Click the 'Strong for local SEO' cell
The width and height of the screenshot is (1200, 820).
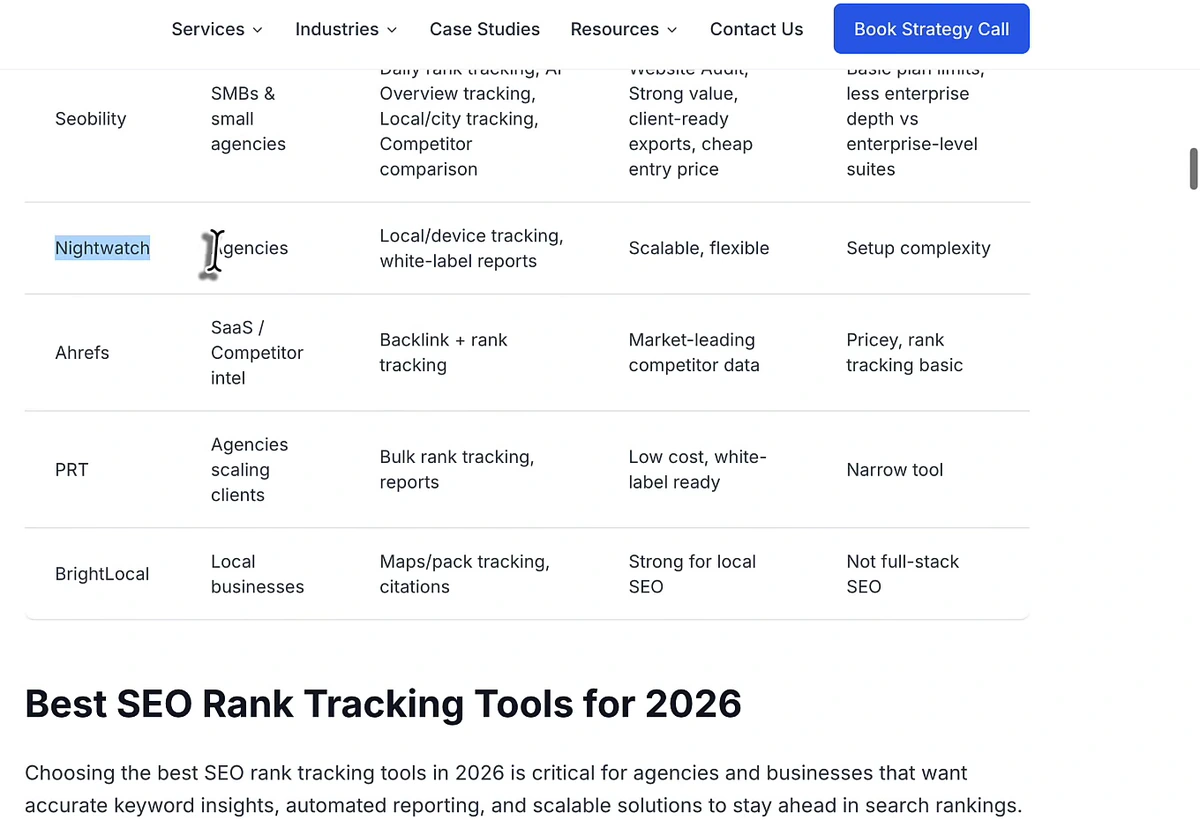click(x=692, y=574)
